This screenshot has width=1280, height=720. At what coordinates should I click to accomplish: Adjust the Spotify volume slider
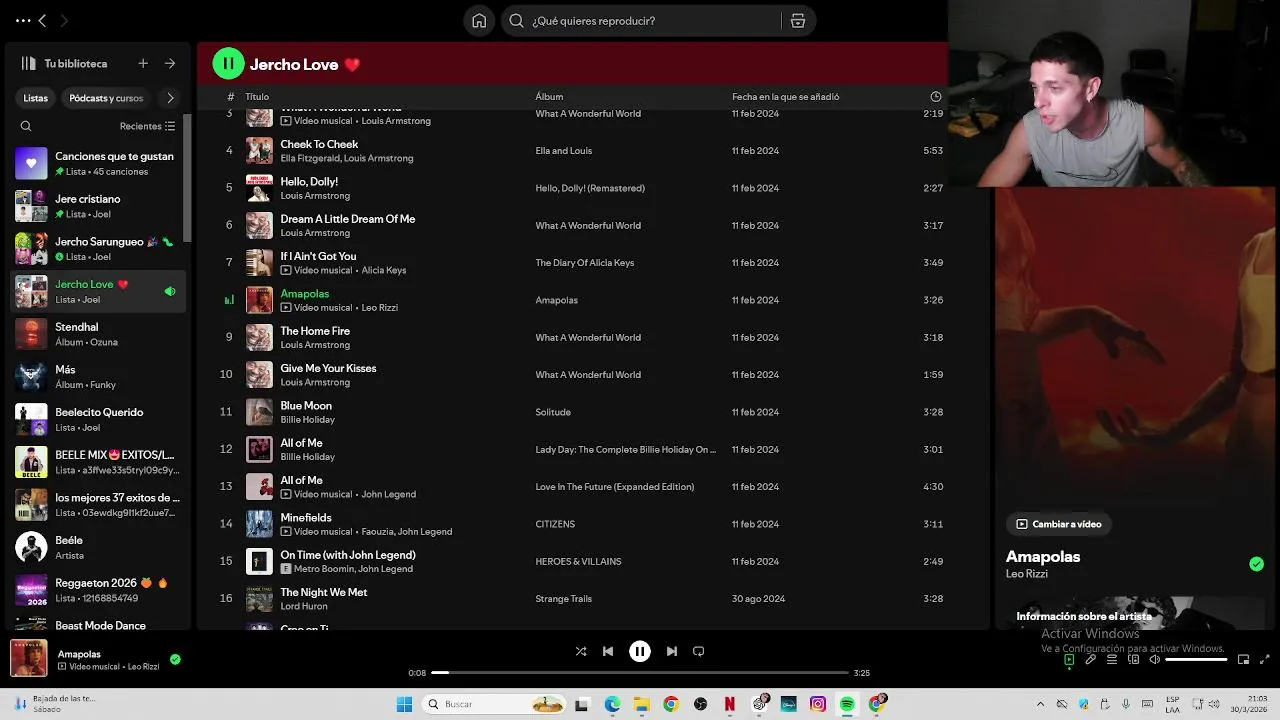coord(1196,660)
